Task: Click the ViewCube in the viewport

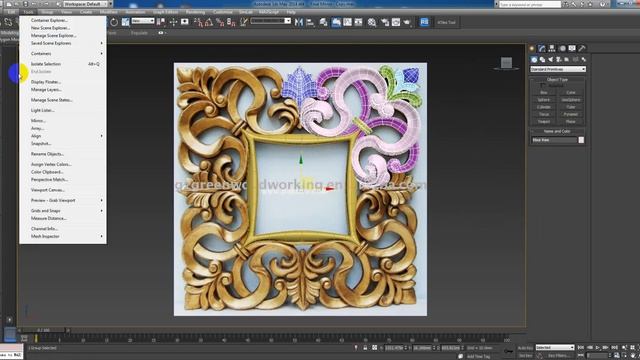Action: [x=507, y=63]
